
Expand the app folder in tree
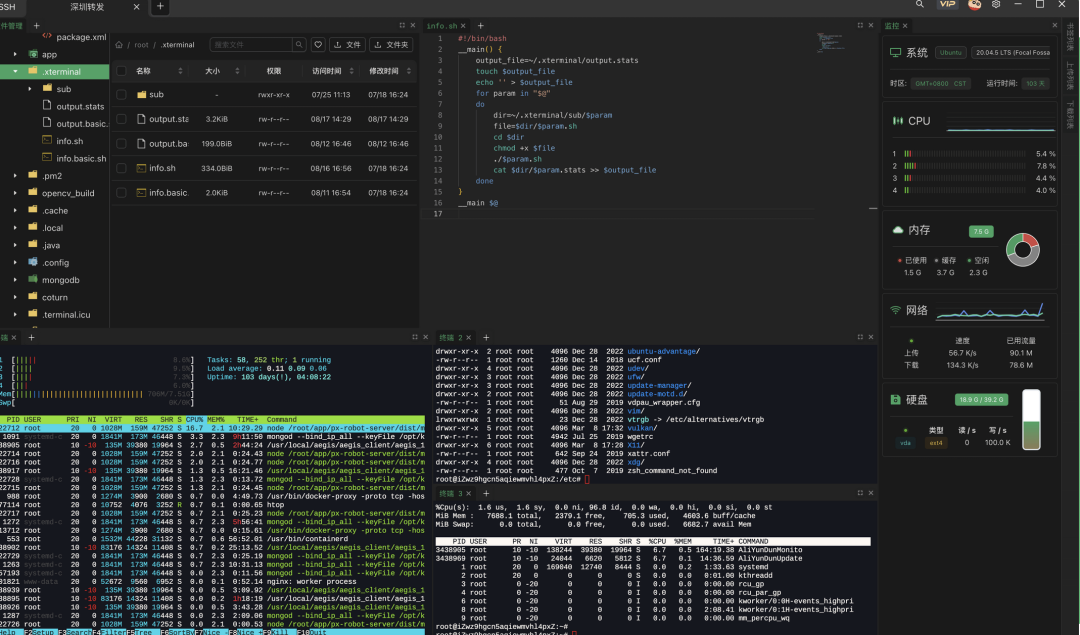[15, 54]
